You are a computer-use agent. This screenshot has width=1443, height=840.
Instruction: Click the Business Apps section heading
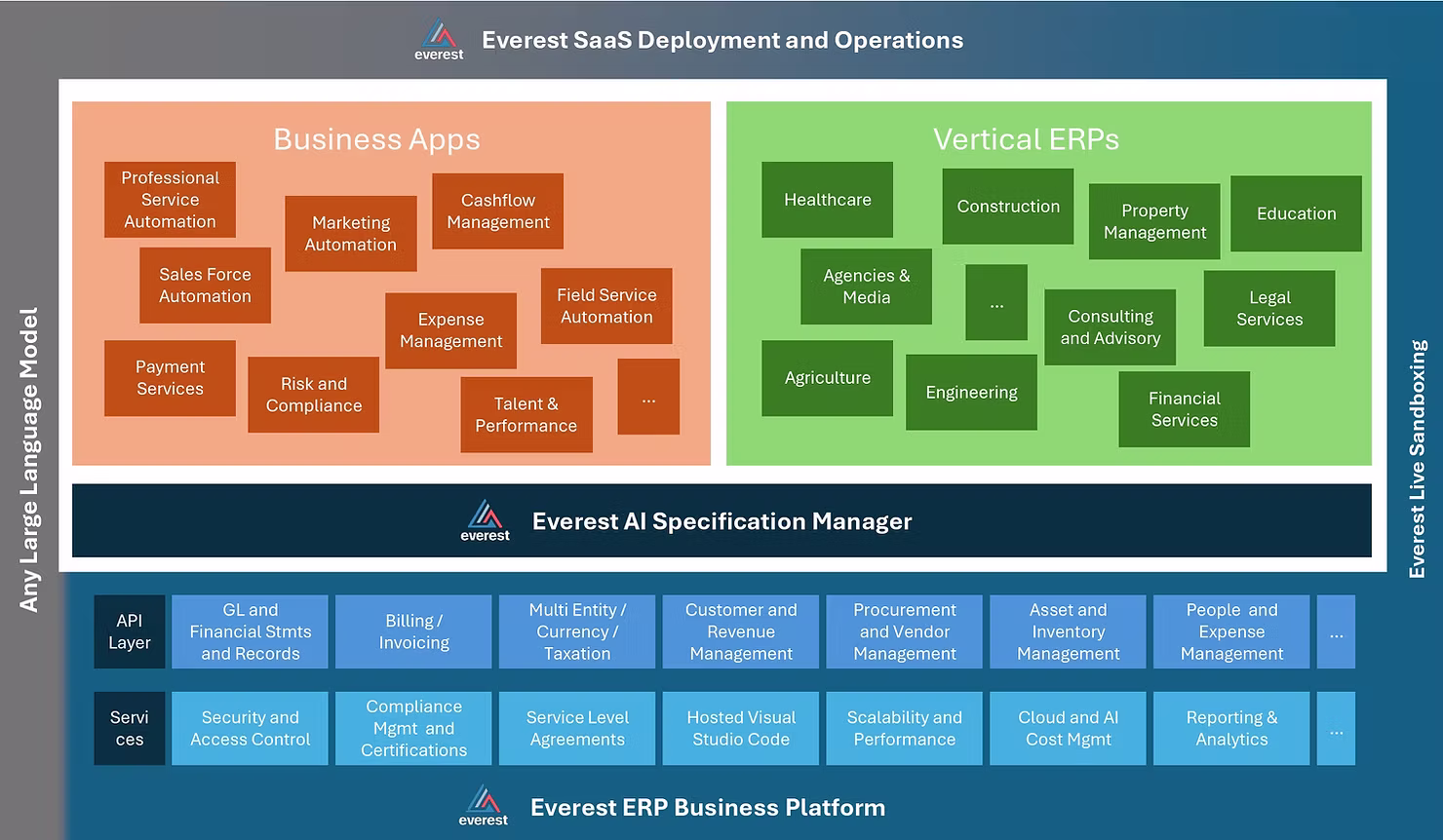coord(376,139)
